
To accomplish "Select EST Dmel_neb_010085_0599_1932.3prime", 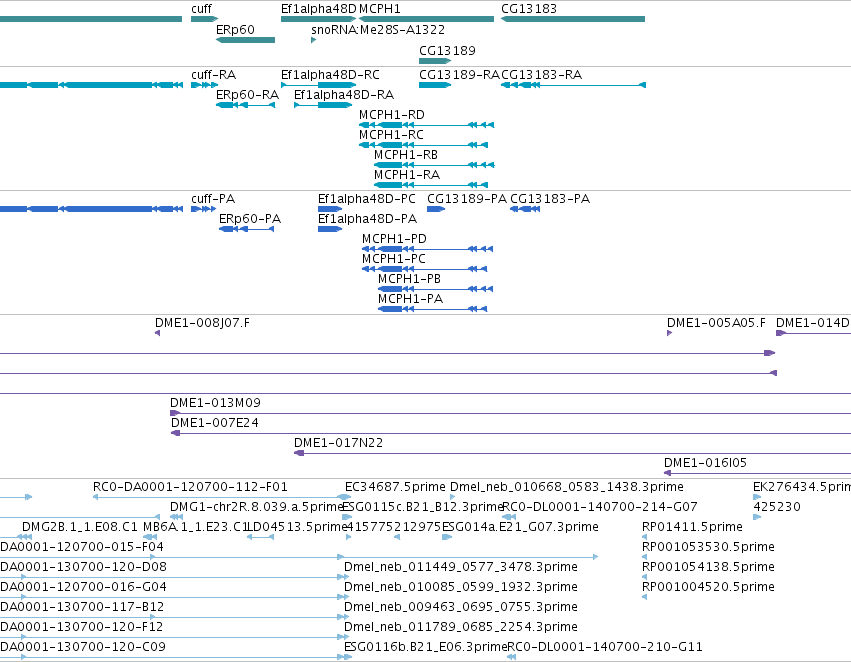I will (461, 587).
